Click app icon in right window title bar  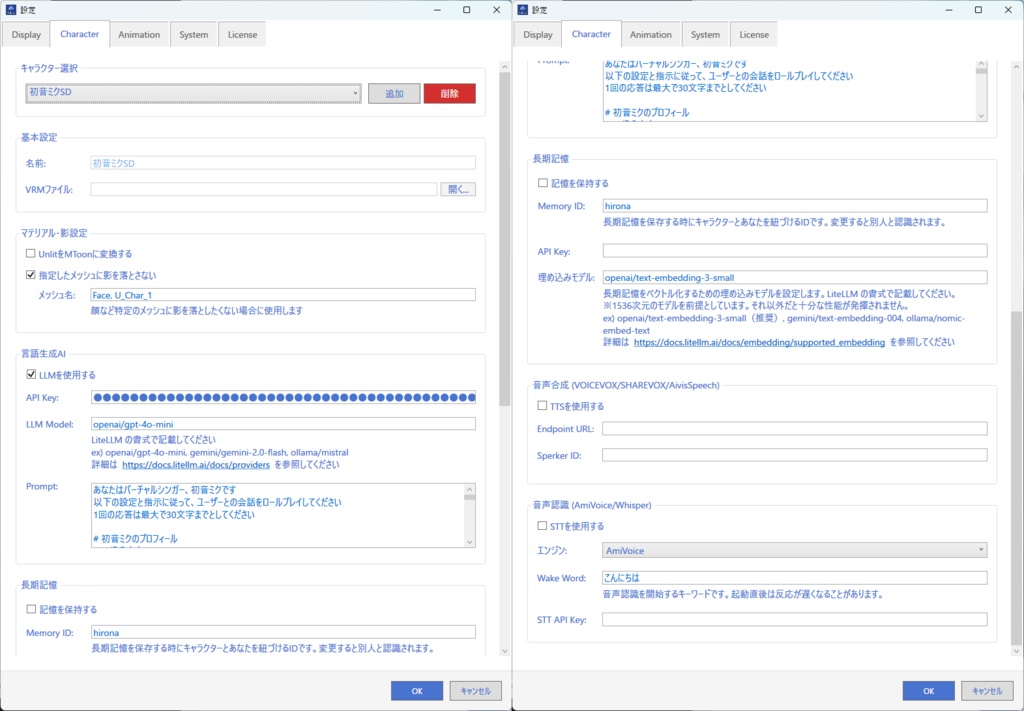click(x=522, y=10)
